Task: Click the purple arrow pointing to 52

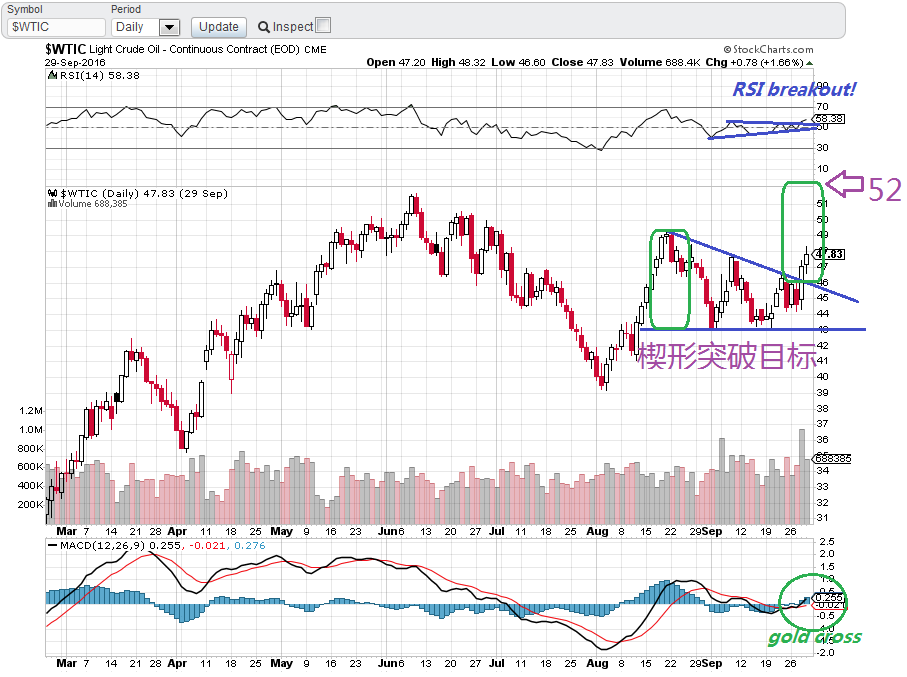Action: 846,183
